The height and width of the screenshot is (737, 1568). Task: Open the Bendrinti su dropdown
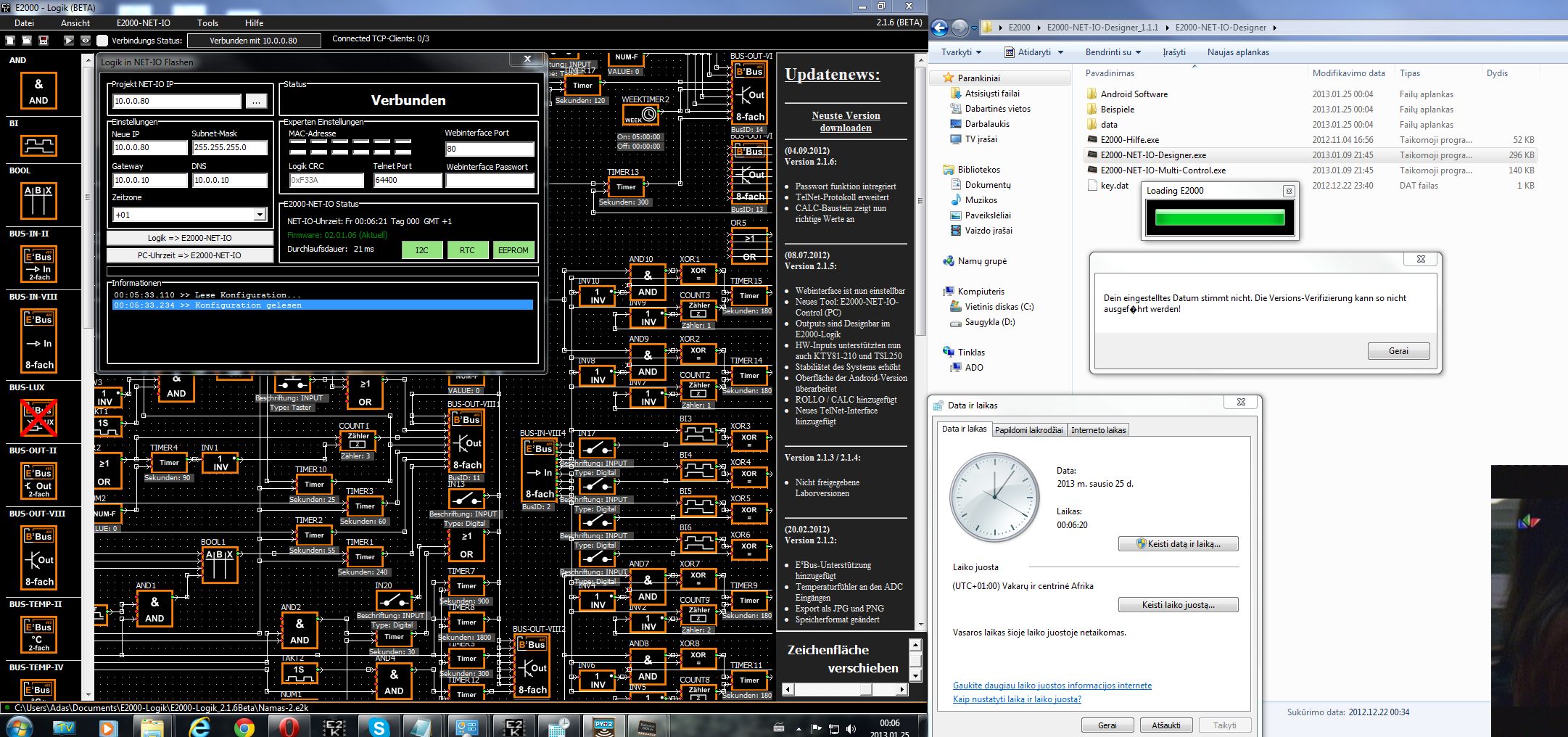coord(1113,52)
